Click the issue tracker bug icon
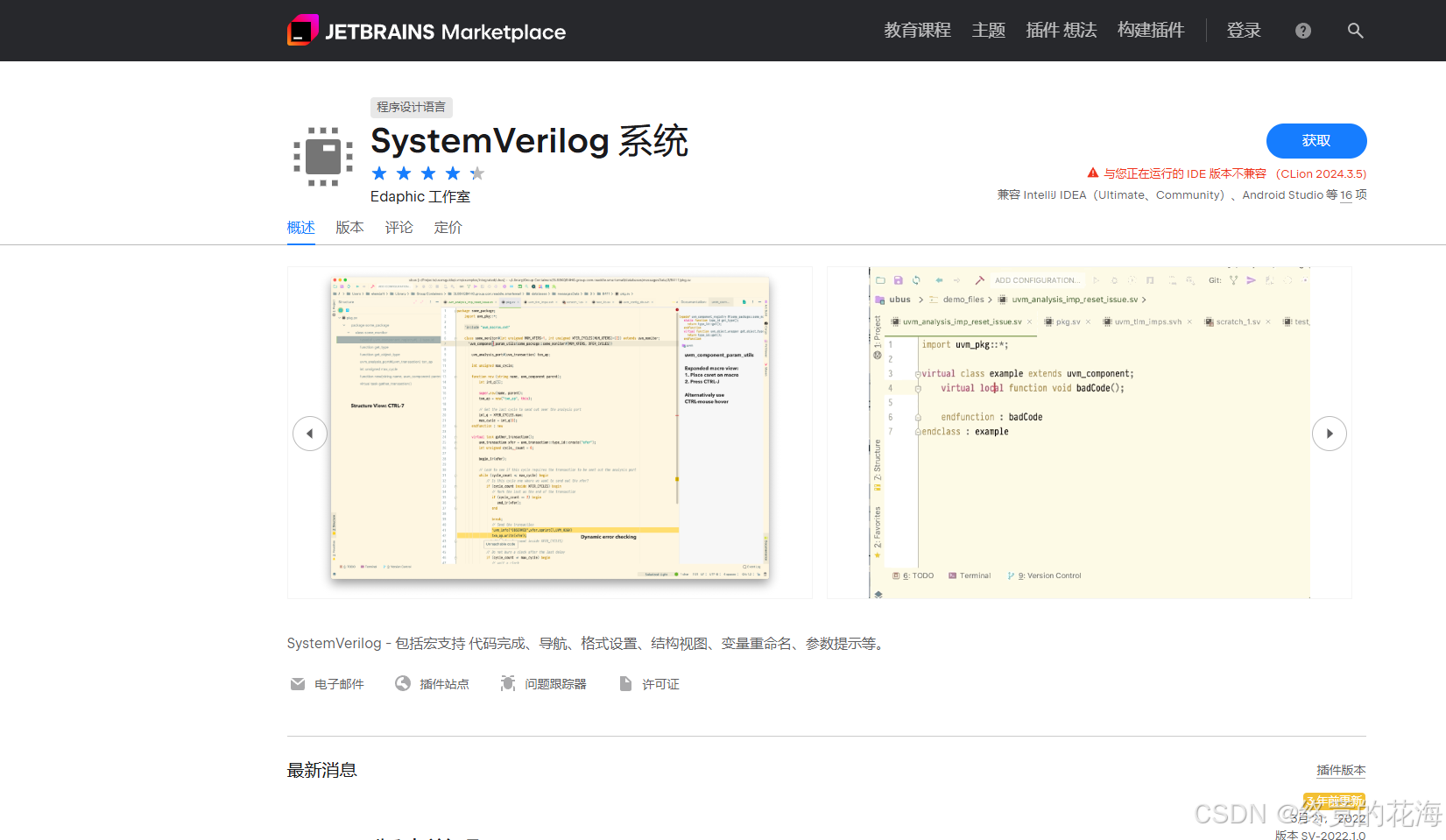Screen dimensions: 1446x840 [508, 683]
